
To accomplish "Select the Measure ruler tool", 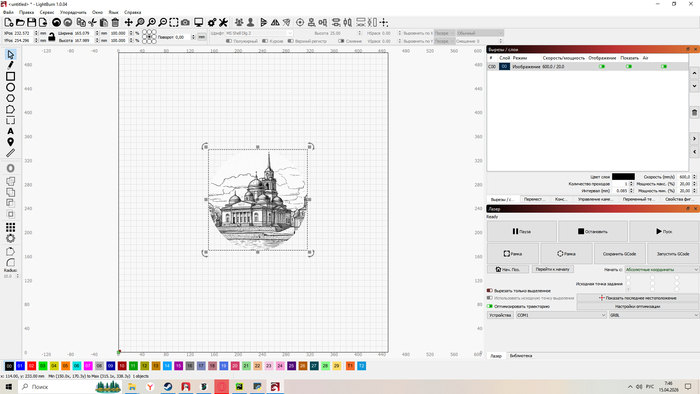I will 10,153.
